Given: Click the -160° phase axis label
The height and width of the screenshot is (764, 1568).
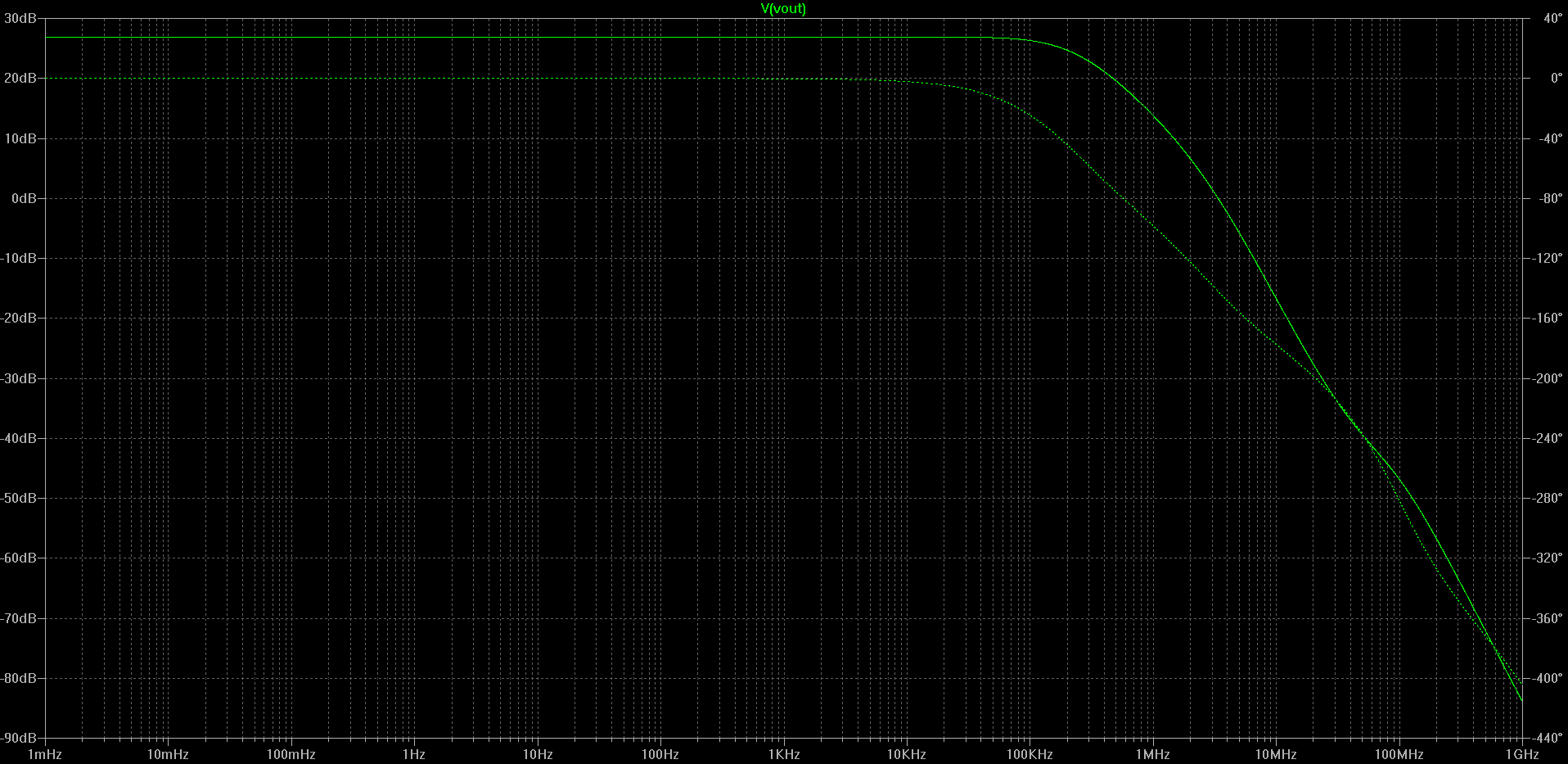Looking at the screenshot, I should pyautogui.click(x=1547, y=318).
